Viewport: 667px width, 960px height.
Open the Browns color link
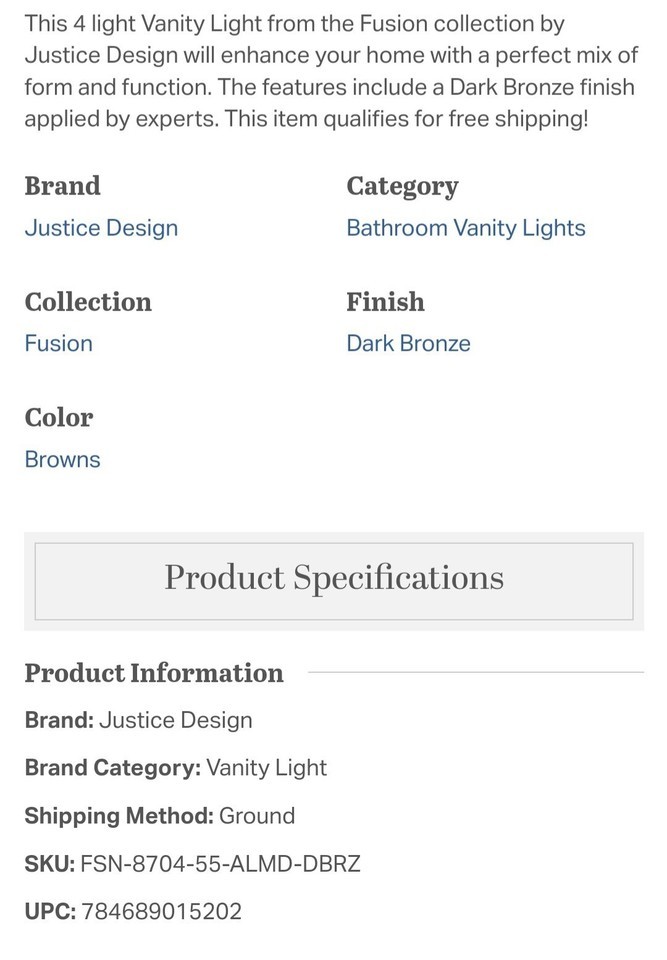coord(62,459)
